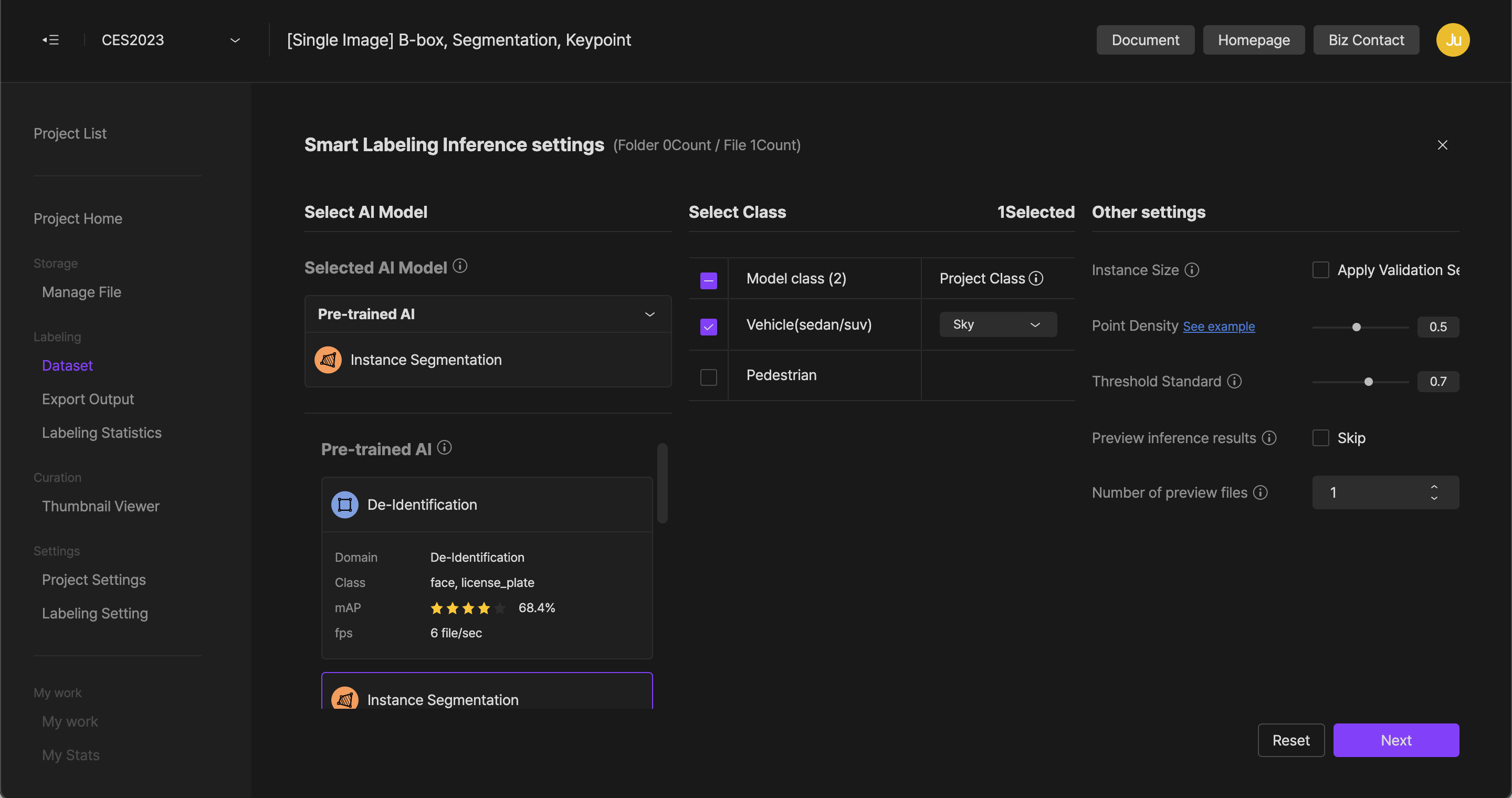Viewport: 1512px width, 798px height.
Task: Click info icon next to Project Class
Action: [1036, 278]
